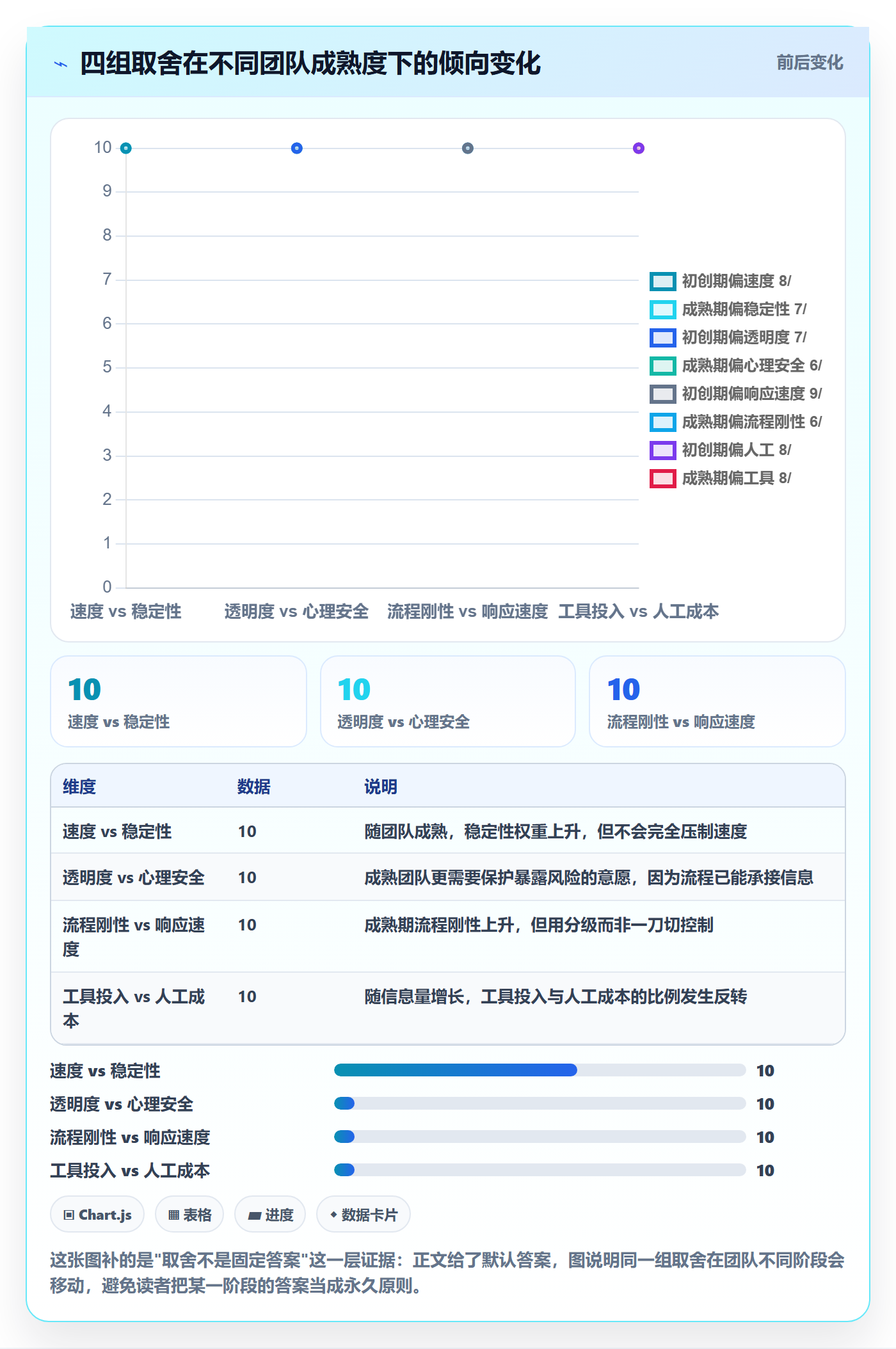The image size is (896, 1349).
Task: Select table row 工具投入 vs 人工成本
Action: coord(448,1008)
